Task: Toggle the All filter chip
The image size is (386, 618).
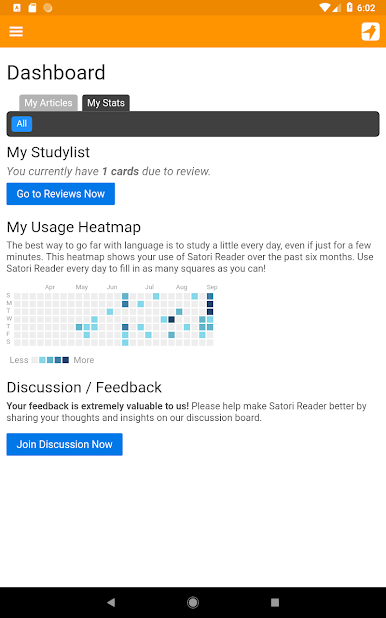Action: 22,124
